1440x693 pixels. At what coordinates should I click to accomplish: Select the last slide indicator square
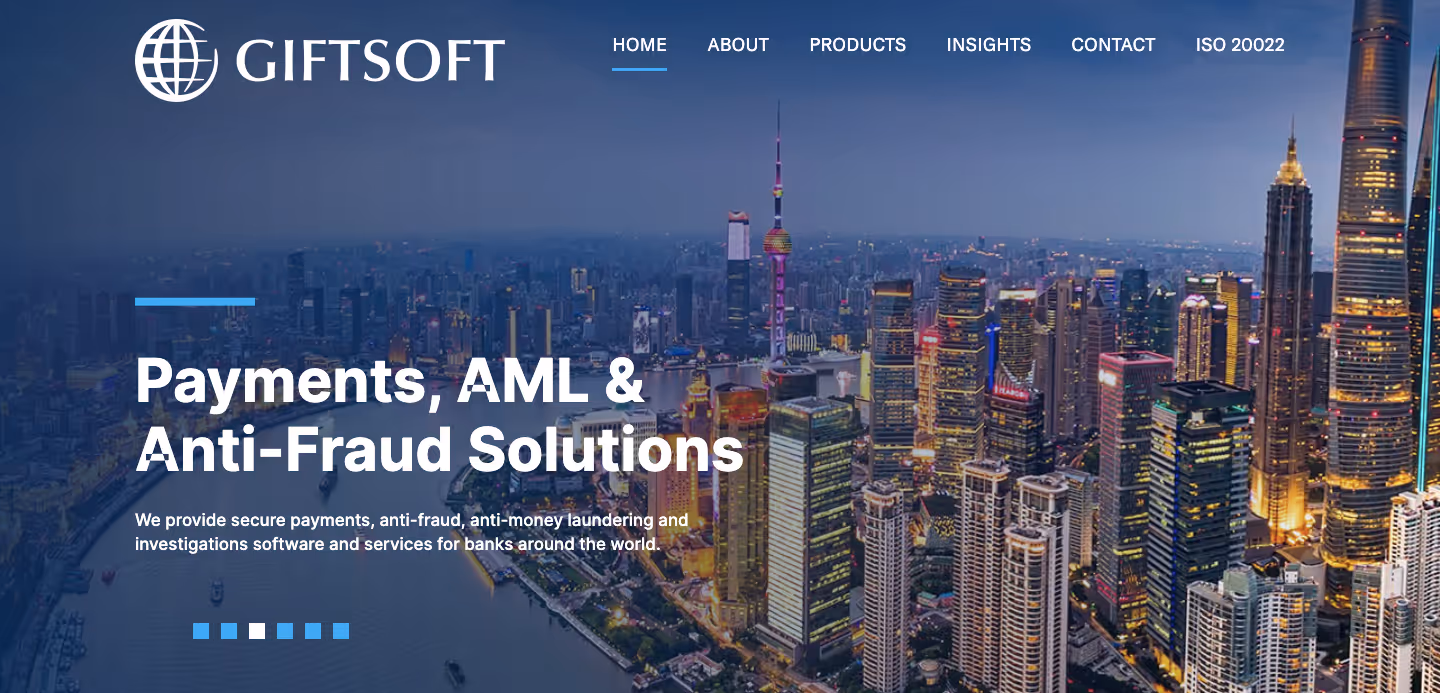coord(341,631)
